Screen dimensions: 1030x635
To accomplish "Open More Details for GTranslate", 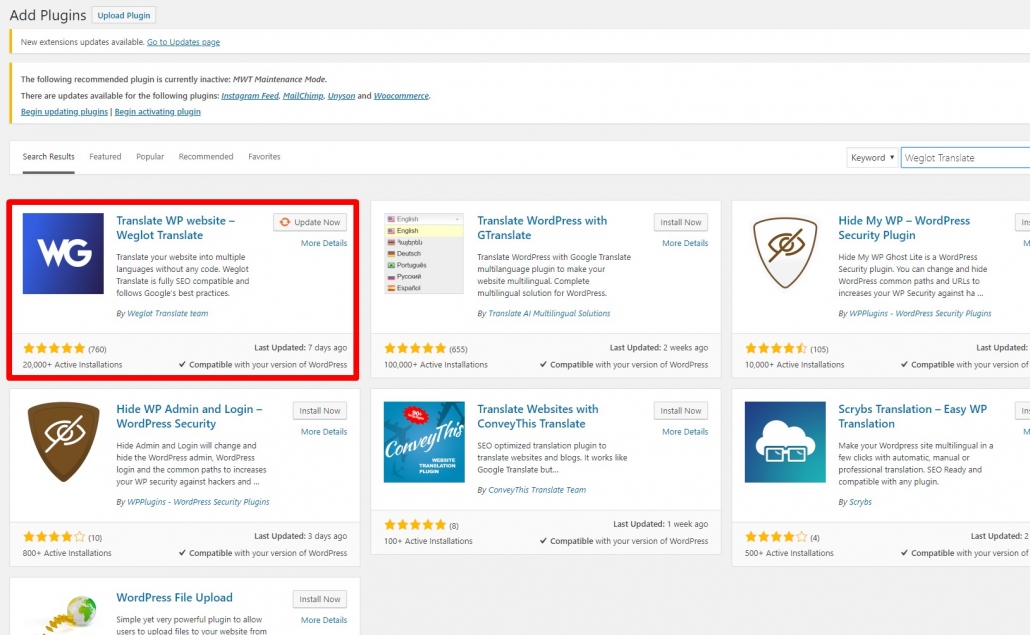I will [x=685, y=243].
